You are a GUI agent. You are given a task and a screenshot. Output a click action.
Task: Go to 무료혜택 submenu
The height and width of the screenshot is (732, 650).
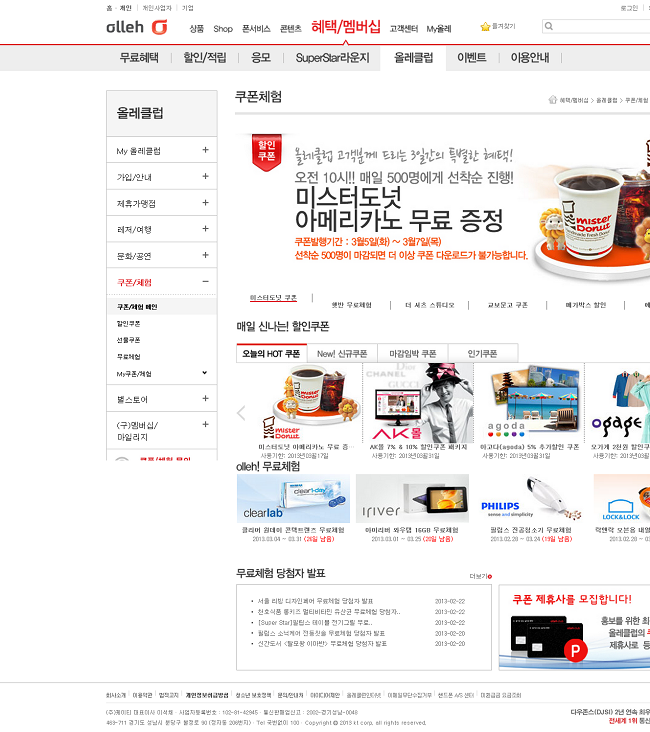[x=139, y=58]
